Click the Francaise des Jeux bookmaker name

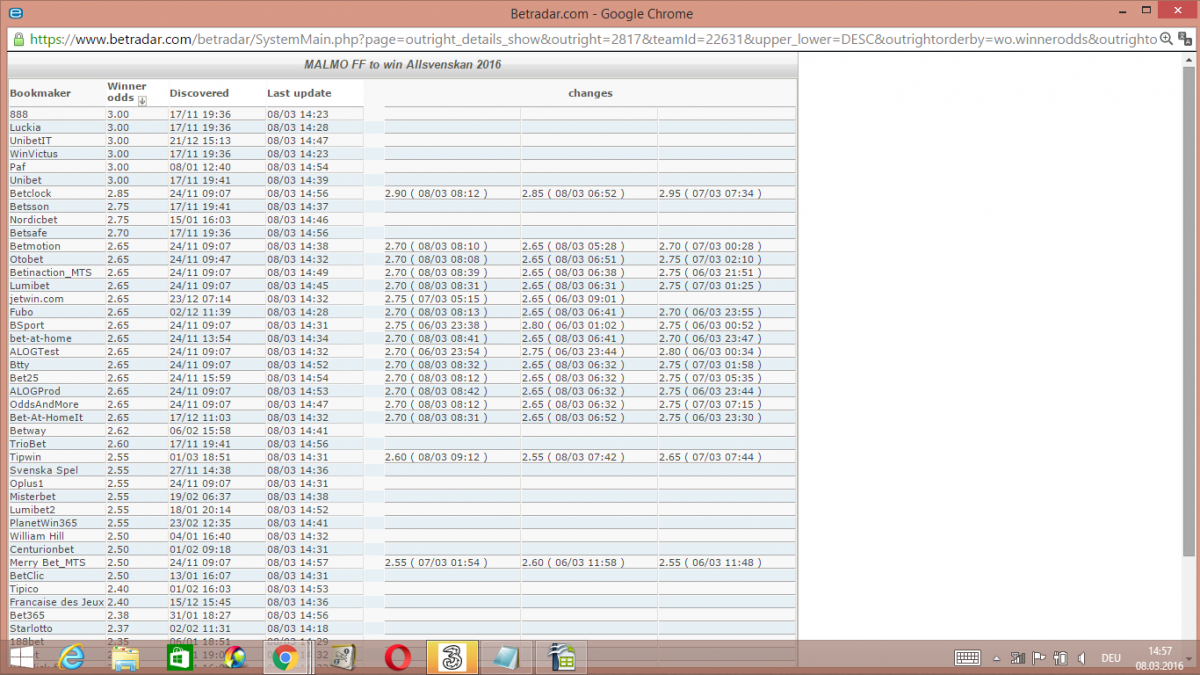click(56, 602)
